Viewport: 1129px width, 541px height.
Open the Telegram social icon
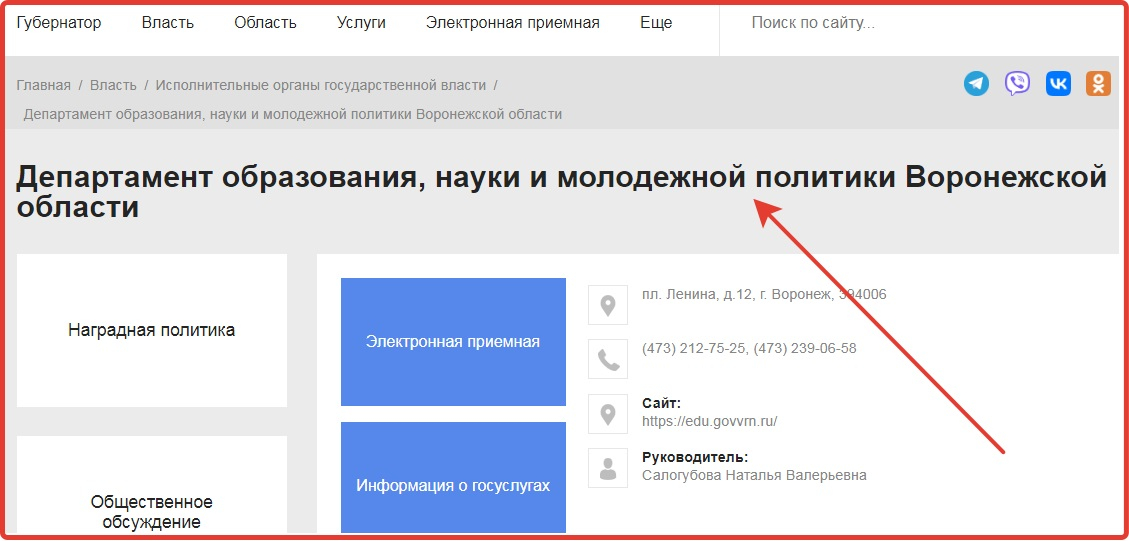[x=976, y=84]
